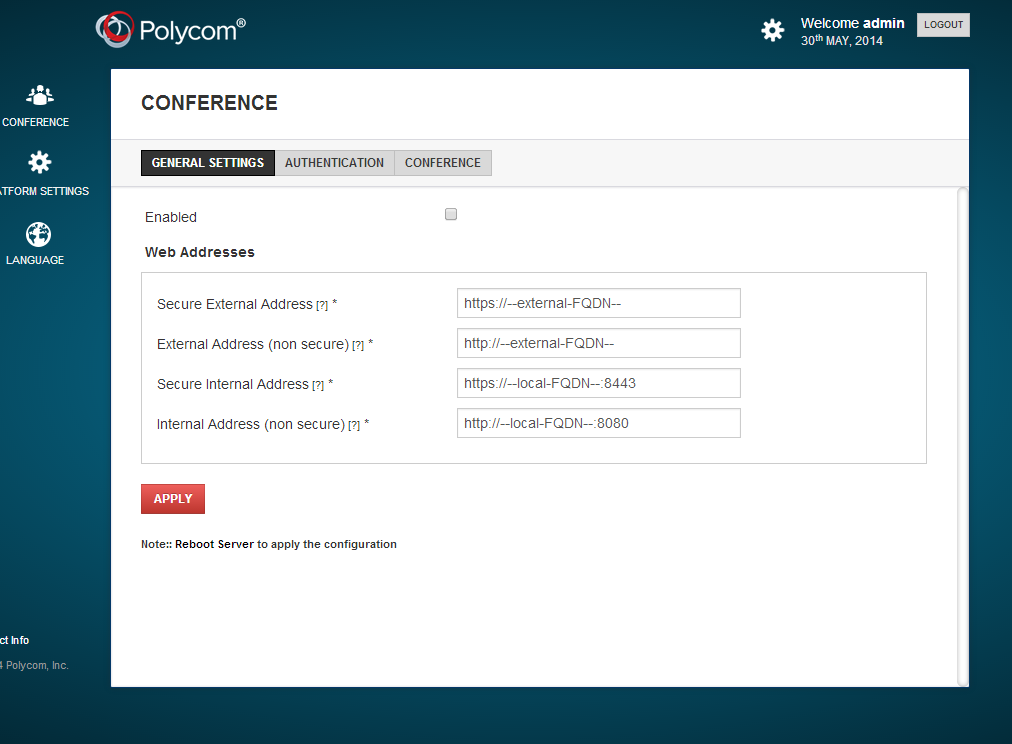1012x744 pixels.
Task: Click the External Address (non secure) field
Action: [598, 343]
